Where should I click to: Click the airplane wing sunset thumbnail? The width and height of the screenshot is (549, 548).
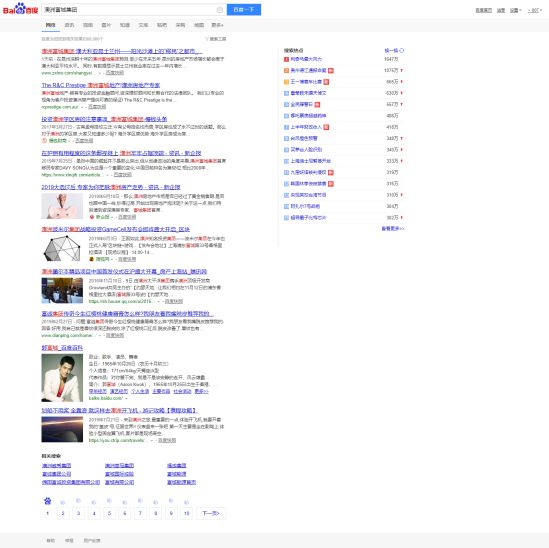[x=62, y=429]
